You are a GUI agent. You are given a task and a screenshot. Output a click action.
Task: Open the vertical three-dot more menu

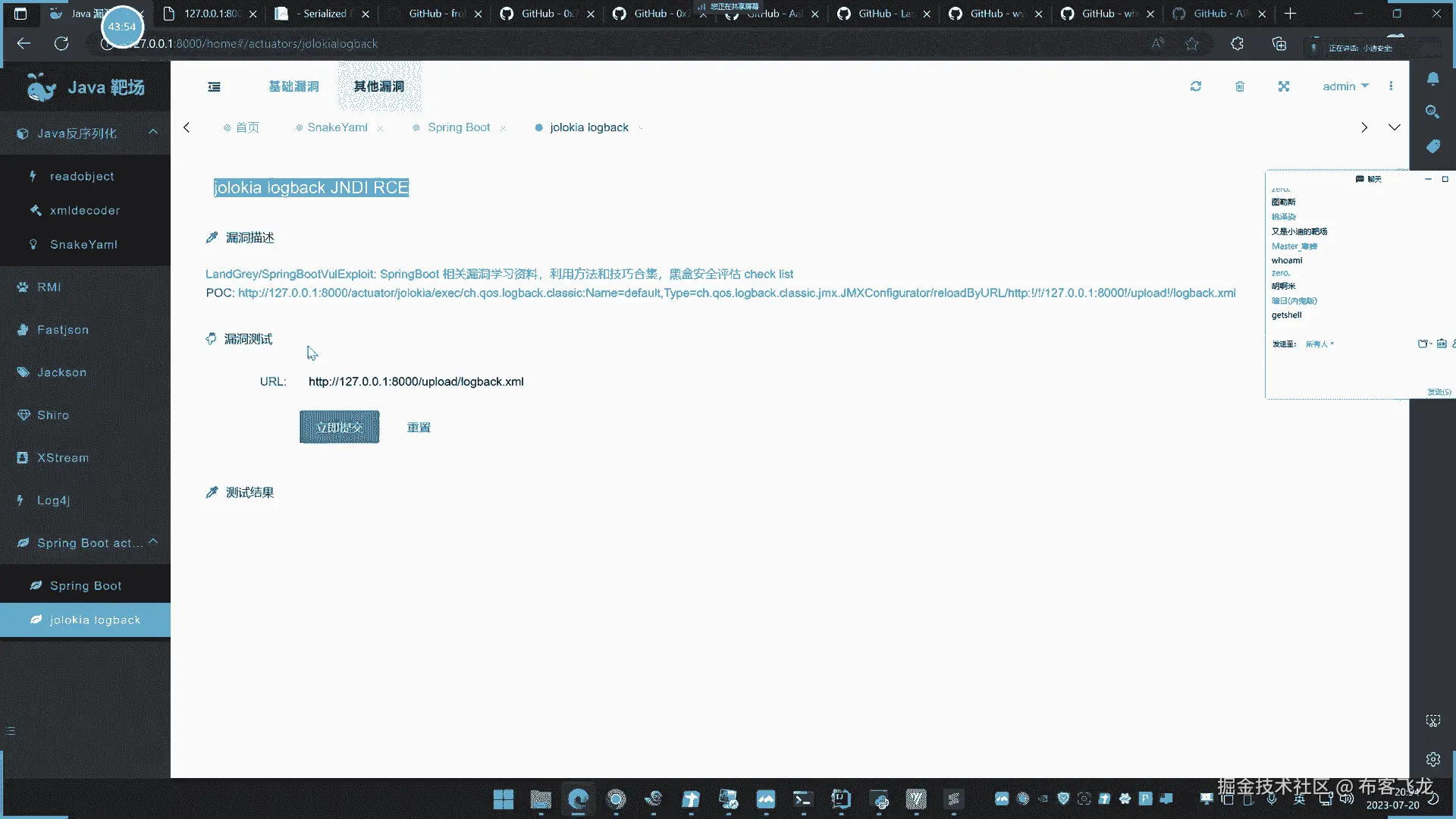1391,86
